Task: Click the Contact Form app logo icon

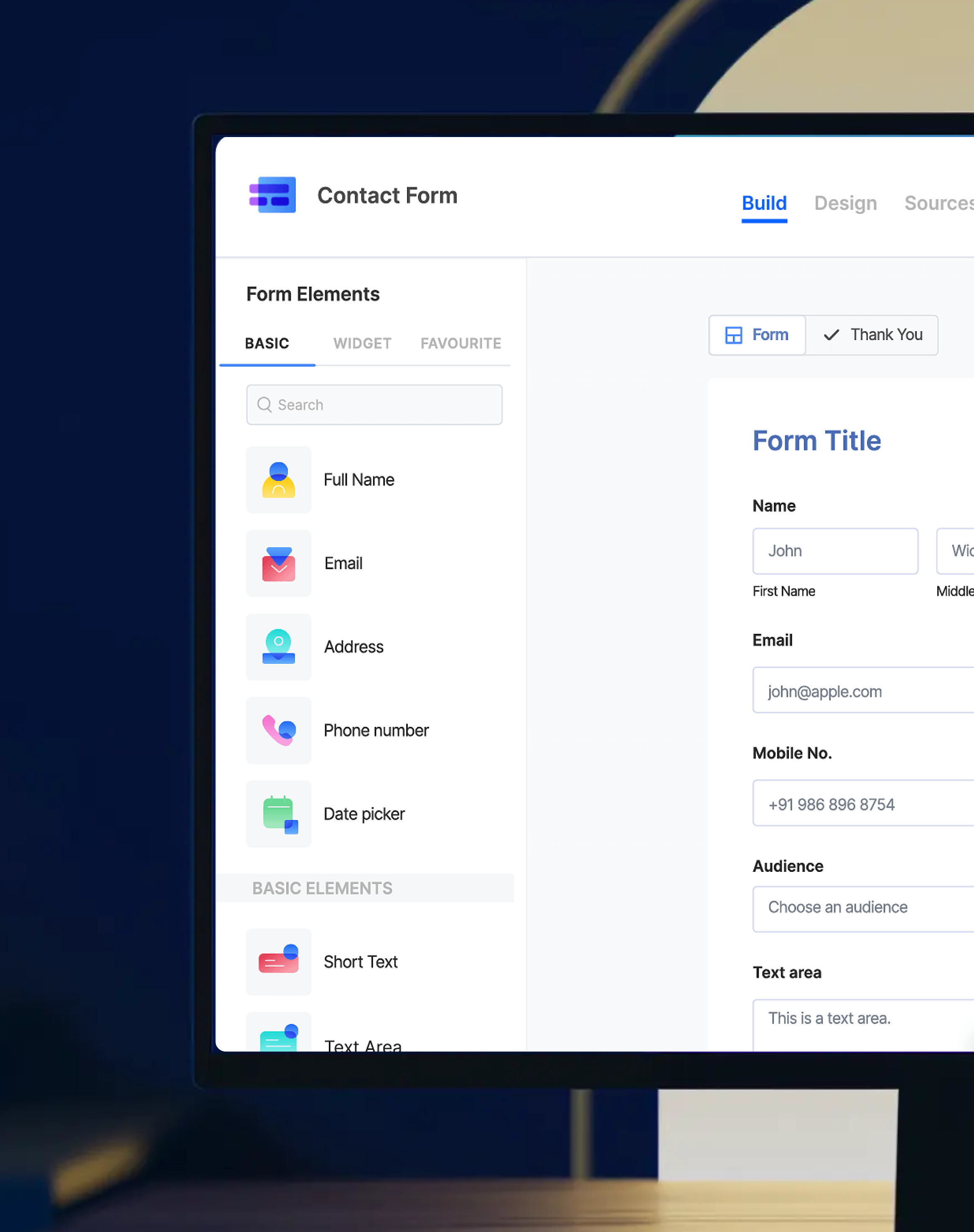Action: tap(272, 195)
